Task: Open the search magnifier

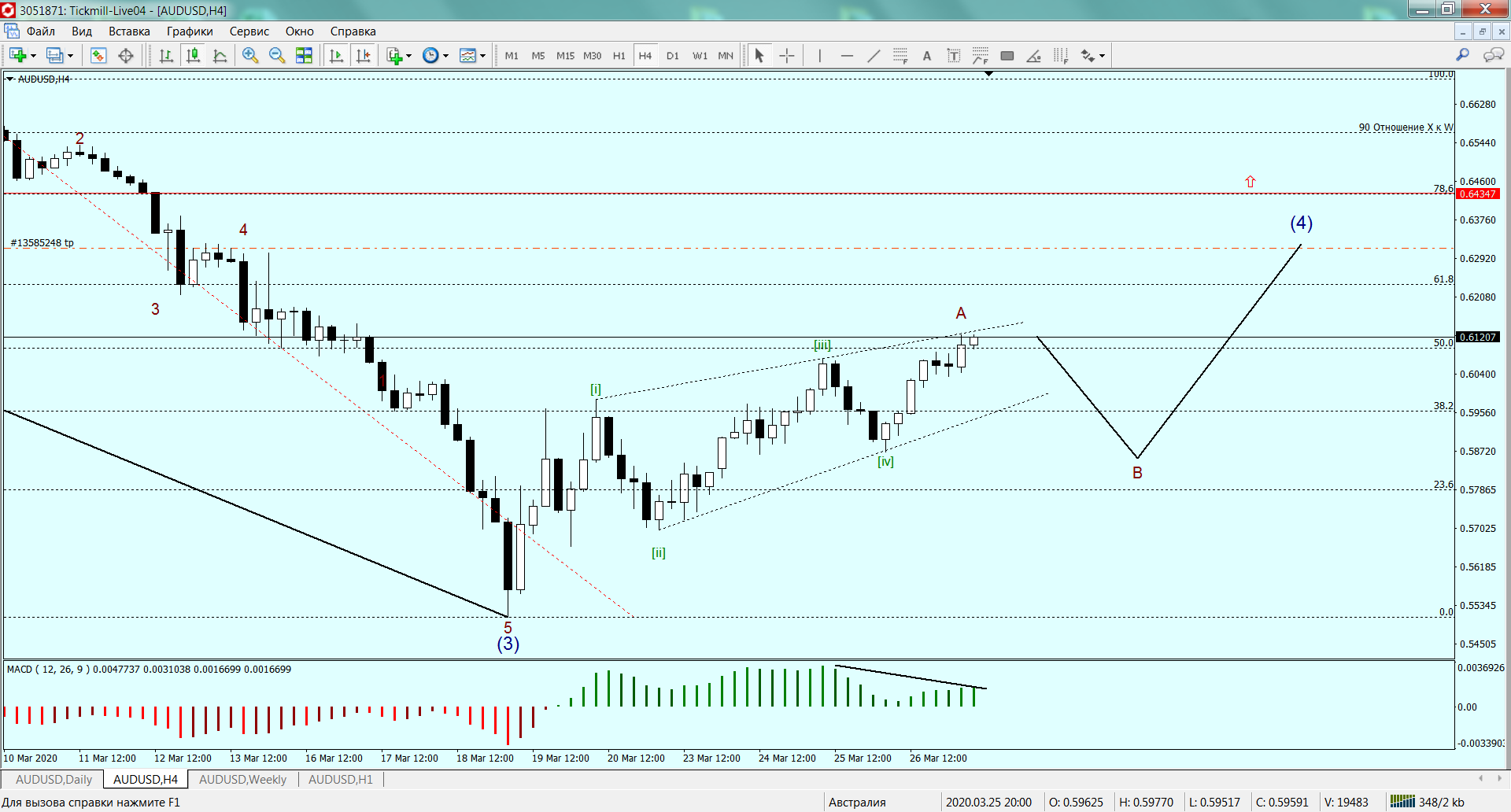Action: 1462,55
